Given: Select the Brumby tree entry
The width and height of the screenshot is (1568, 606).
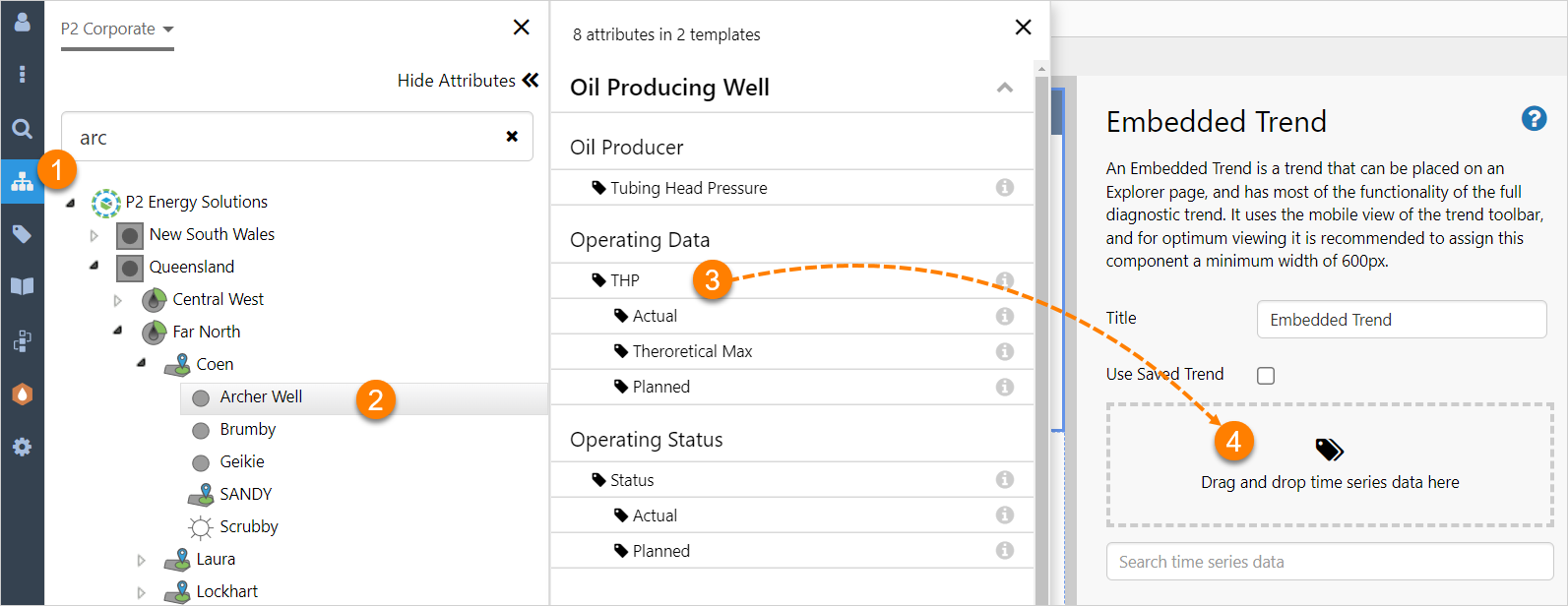Looking at the screenshot, I should (x=247, y=430).
